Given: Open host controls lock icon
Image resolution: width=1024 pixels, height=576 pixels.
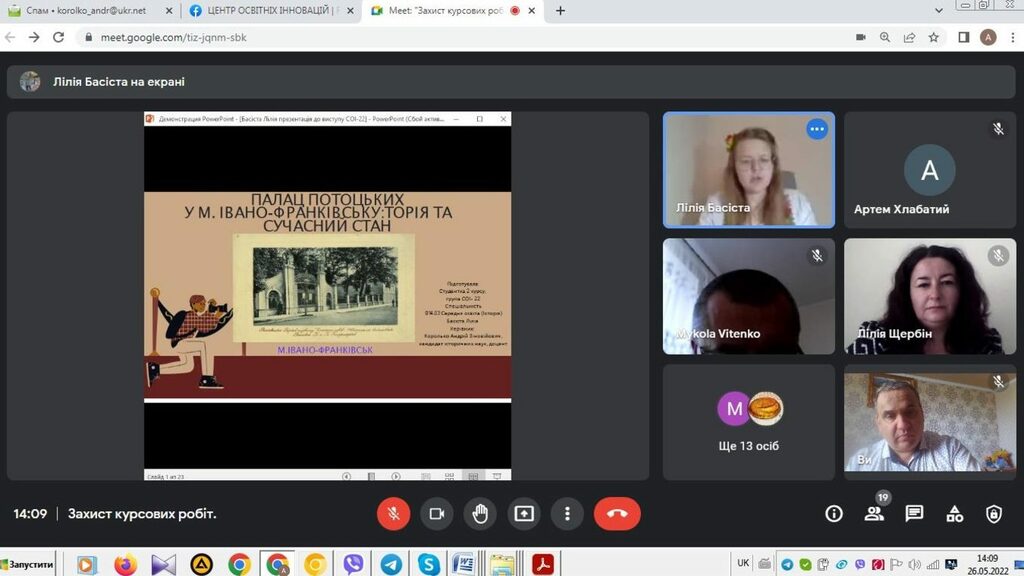Looking at the screenshot, I should point(994,514).
